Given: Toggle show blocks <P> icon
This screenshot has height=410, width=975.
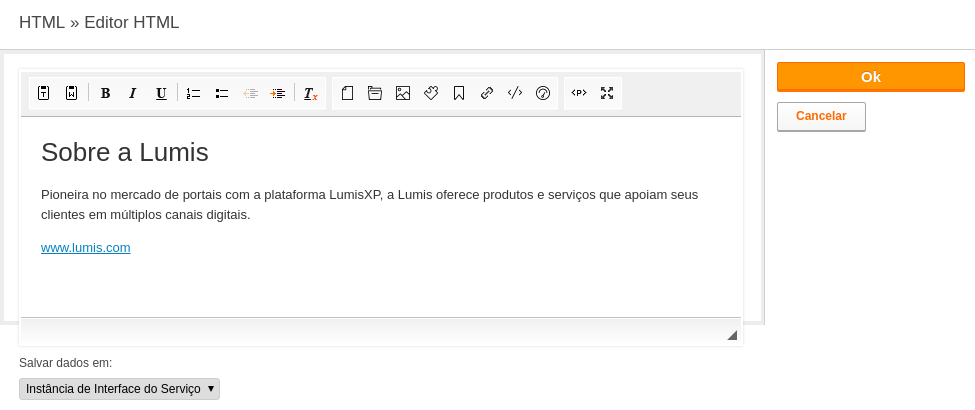Looking at the screenshot, I should [x=579, y=93].
